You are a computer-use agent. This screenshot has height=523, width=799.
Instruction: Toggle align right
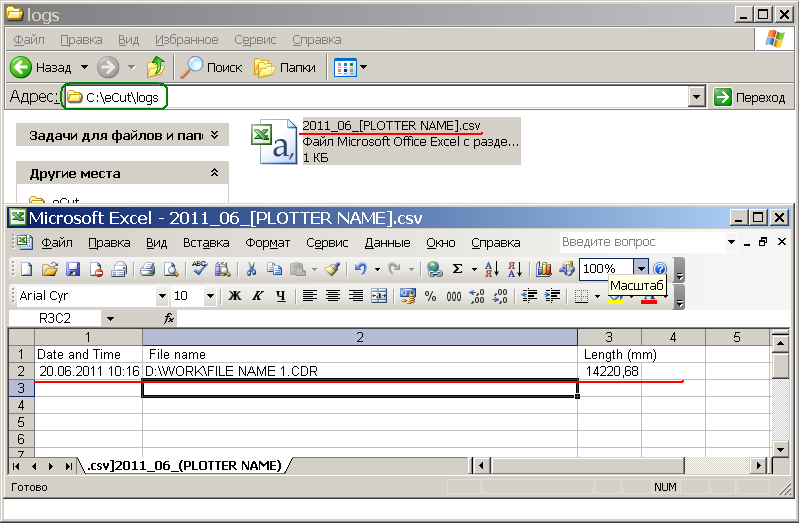point(356,296)
